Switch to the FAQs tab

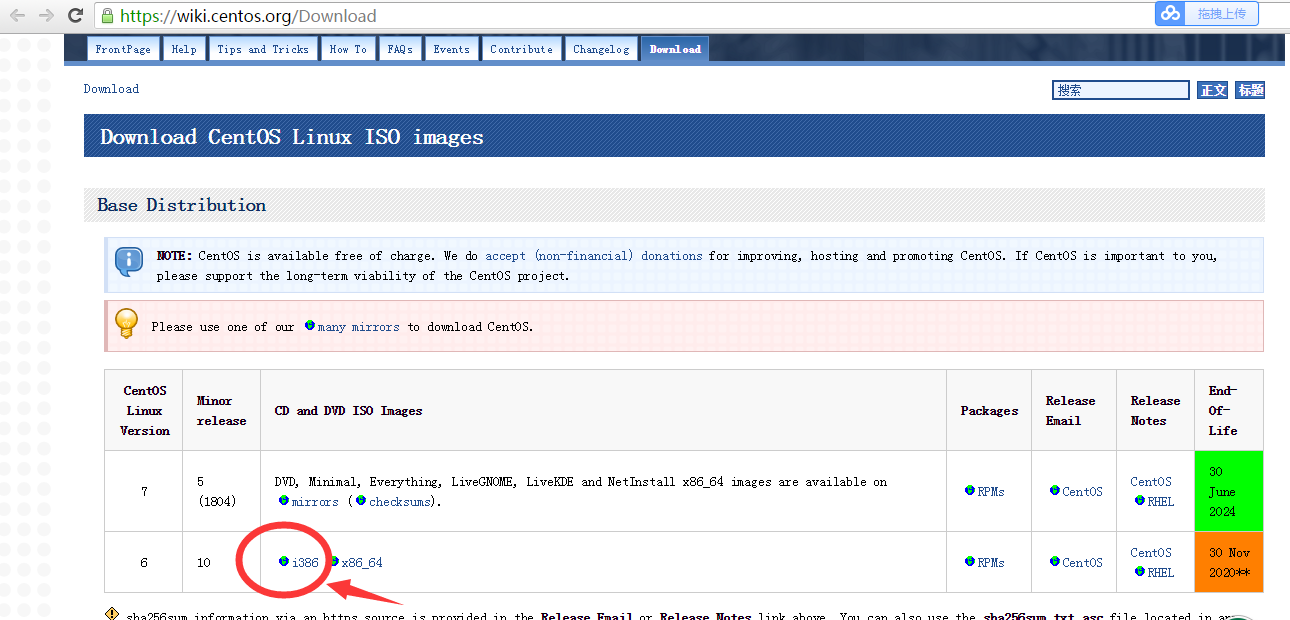coord(400,48)
